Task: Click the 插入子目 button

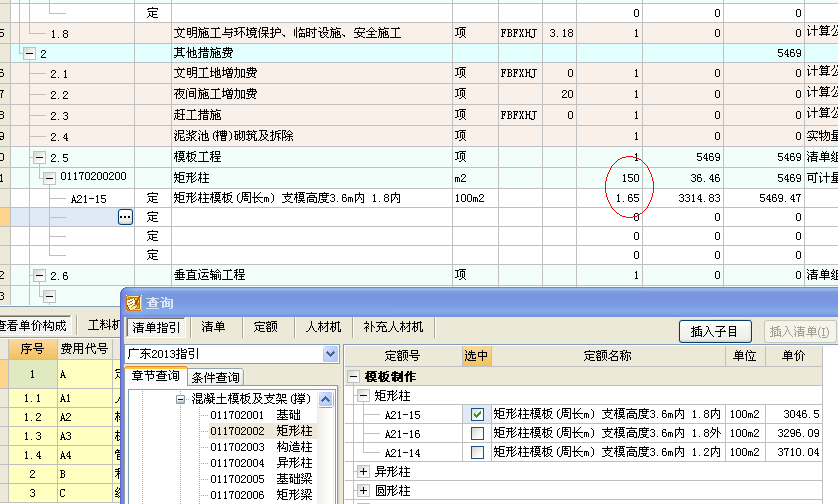Action: pos(715,331)
